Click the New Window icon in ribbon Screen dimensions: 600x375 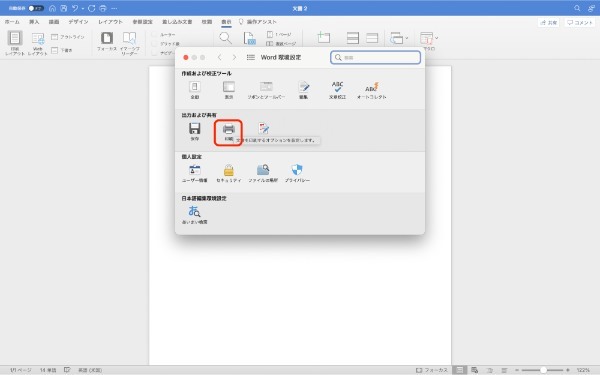[324, 38]
